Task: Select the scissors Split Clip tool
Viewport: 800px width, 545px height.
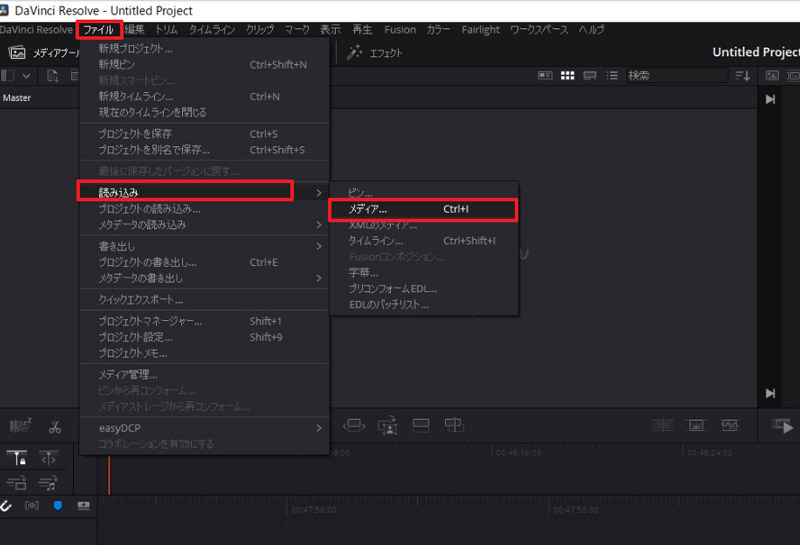Action: (55, 426)
